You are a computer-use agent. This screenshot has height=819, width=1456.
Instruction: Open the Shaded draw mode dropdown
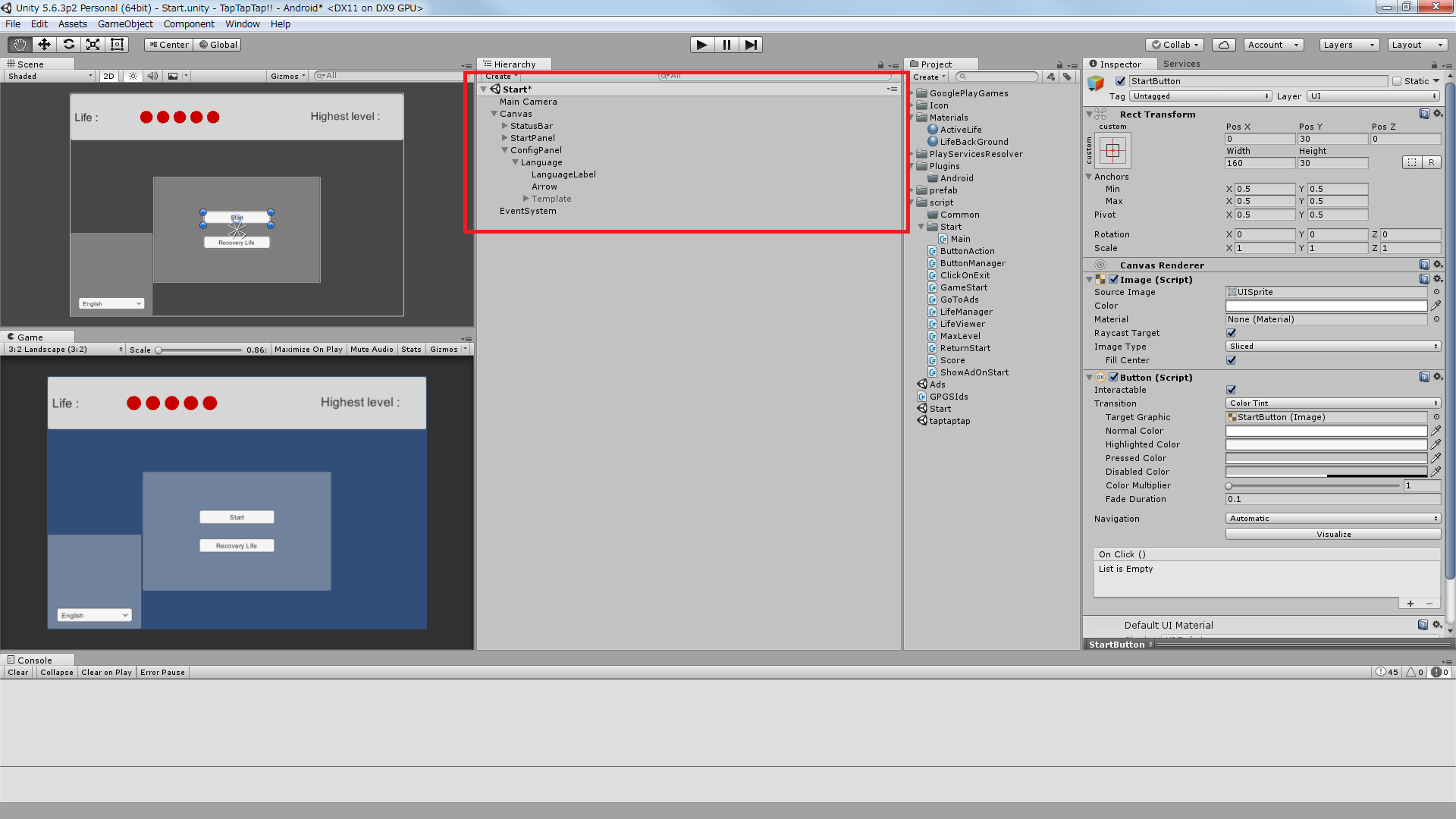pos(50,76)
